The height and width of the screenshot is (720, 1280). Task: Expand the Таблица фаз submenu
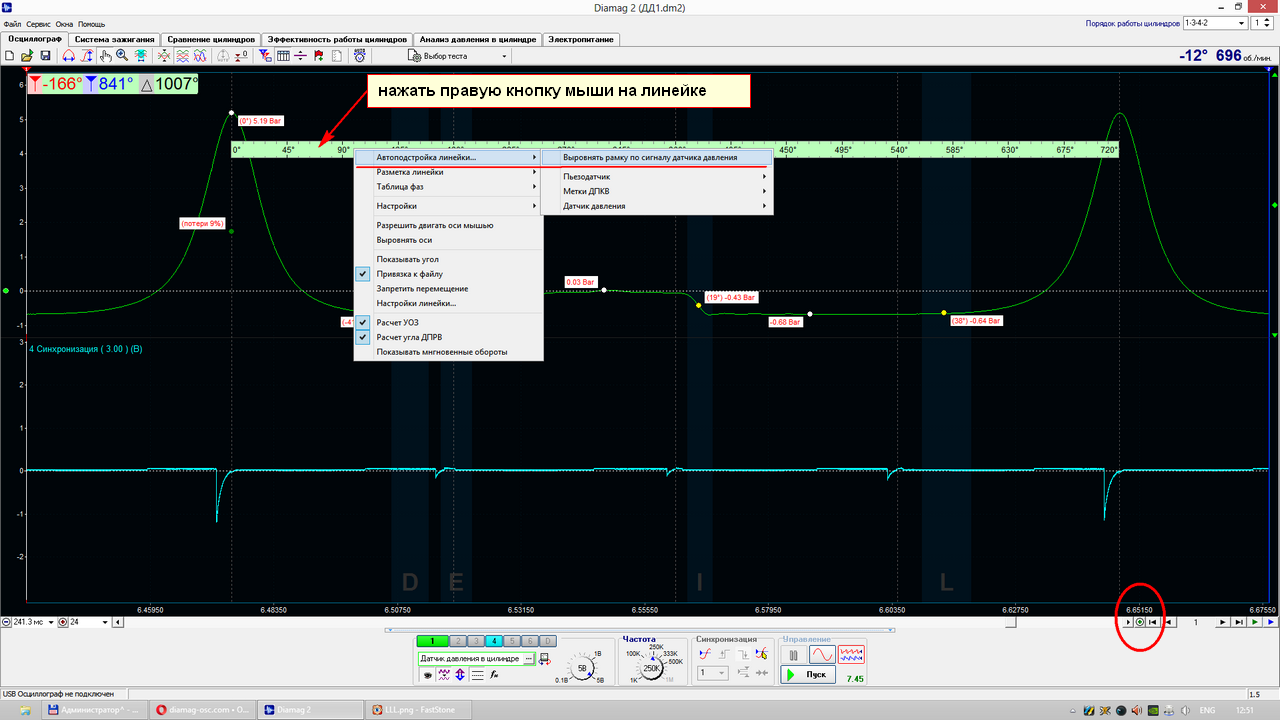click(449, 186)
